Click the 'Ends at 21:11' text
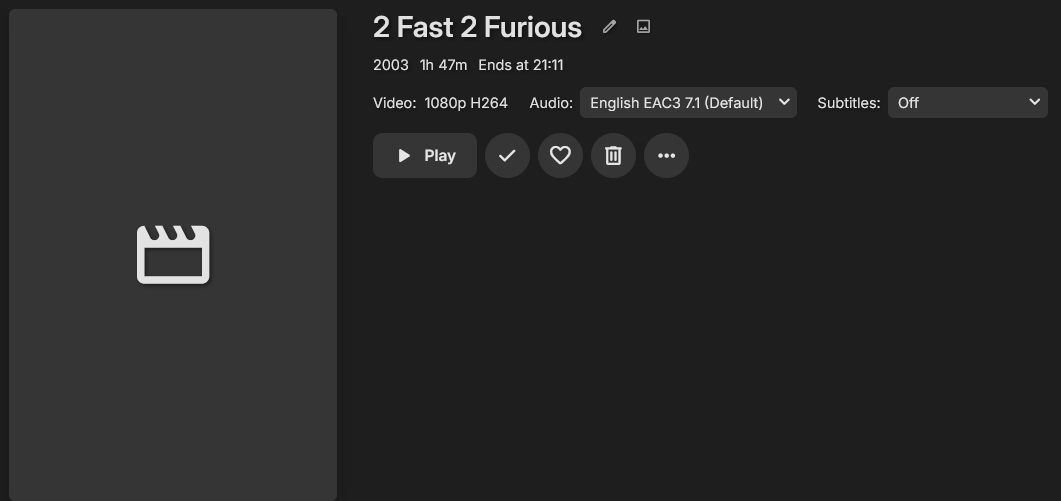Viewport: 1061px width, 501px height. [x=521, y=65]
